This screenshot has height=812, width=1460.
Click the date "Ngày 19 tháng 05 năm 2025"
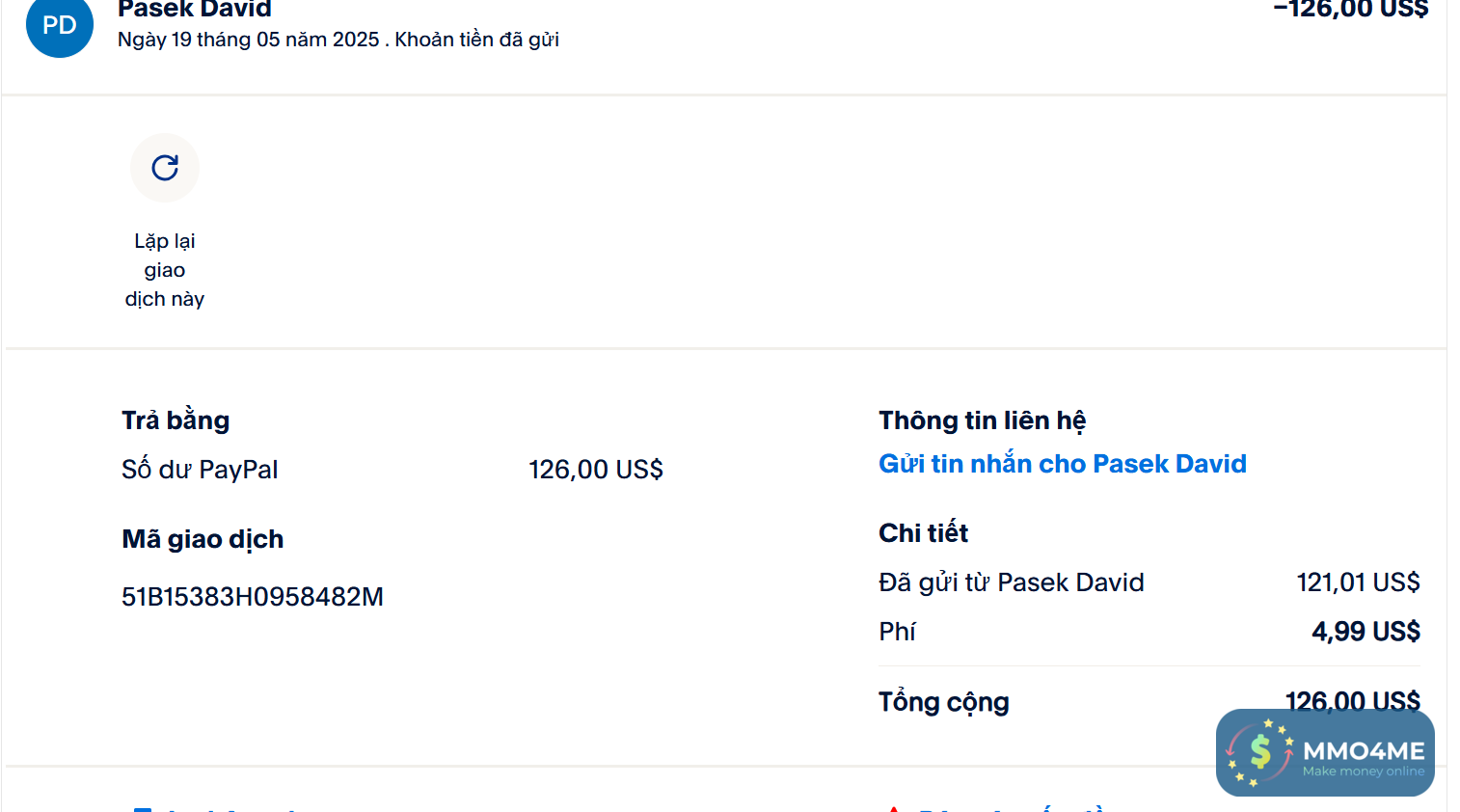(249, 40)
